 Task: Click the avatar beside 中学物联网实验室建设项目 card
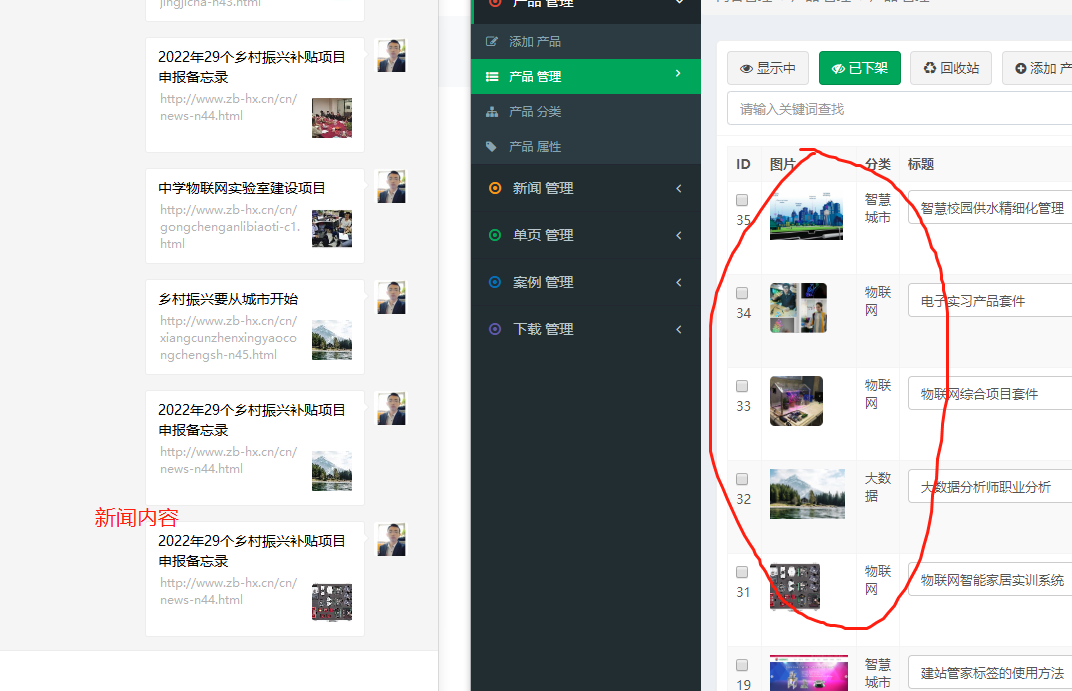(391, 187)
